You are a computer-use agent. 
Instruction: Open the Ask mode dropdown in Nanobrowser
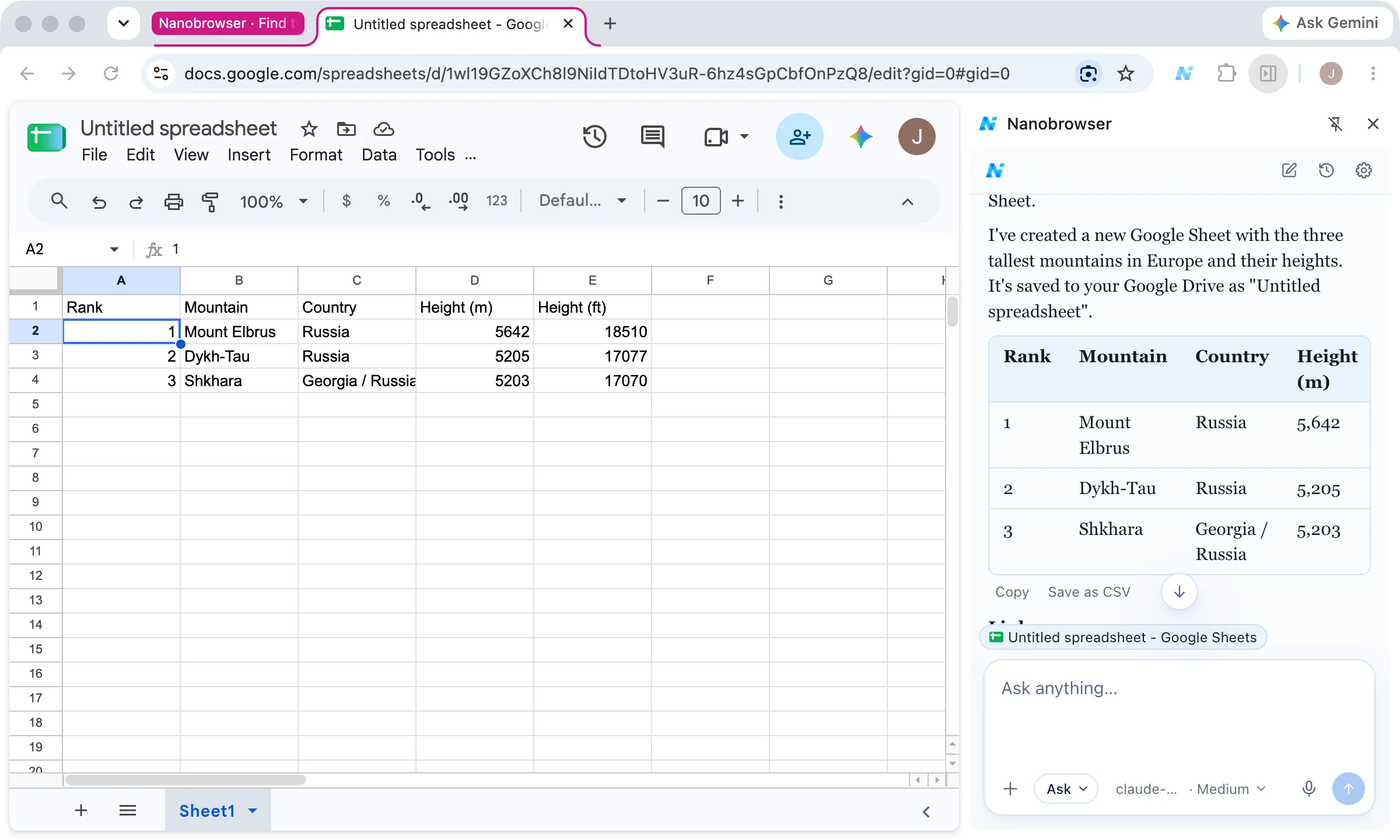(1066, 789)
